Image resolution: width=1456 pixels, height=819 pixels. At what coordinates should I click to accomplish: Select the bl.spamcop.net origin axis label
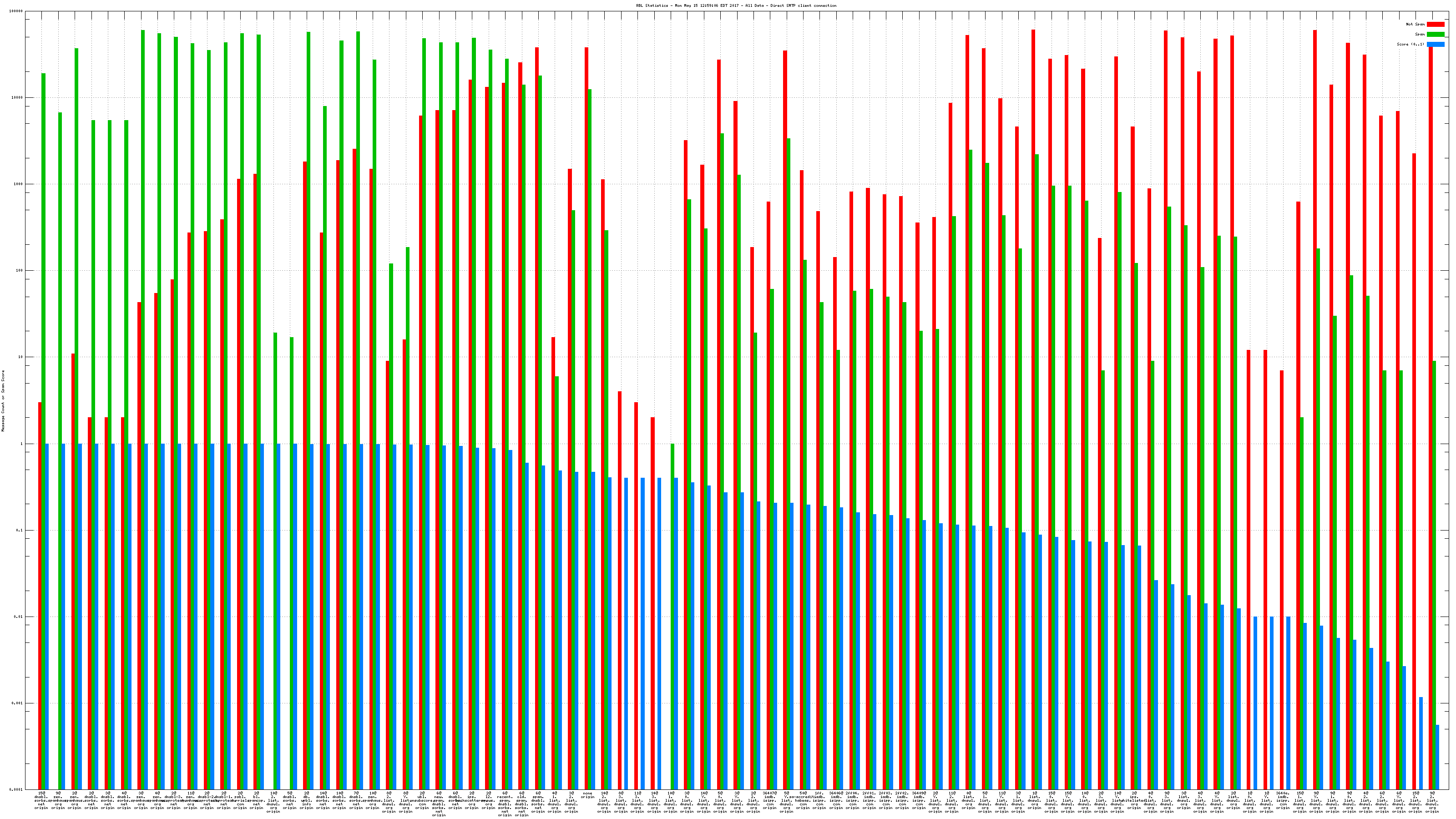coord(257,800)
